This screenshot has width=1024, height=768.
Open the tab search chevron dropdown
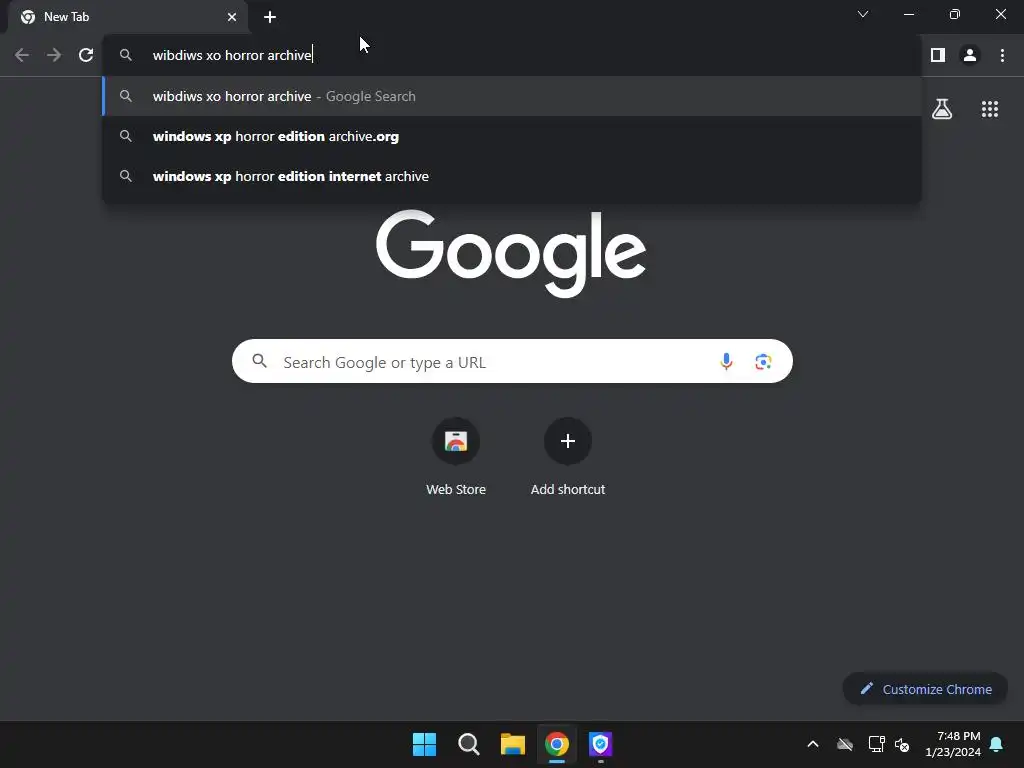pyautogui.click(x=863, y=14)
